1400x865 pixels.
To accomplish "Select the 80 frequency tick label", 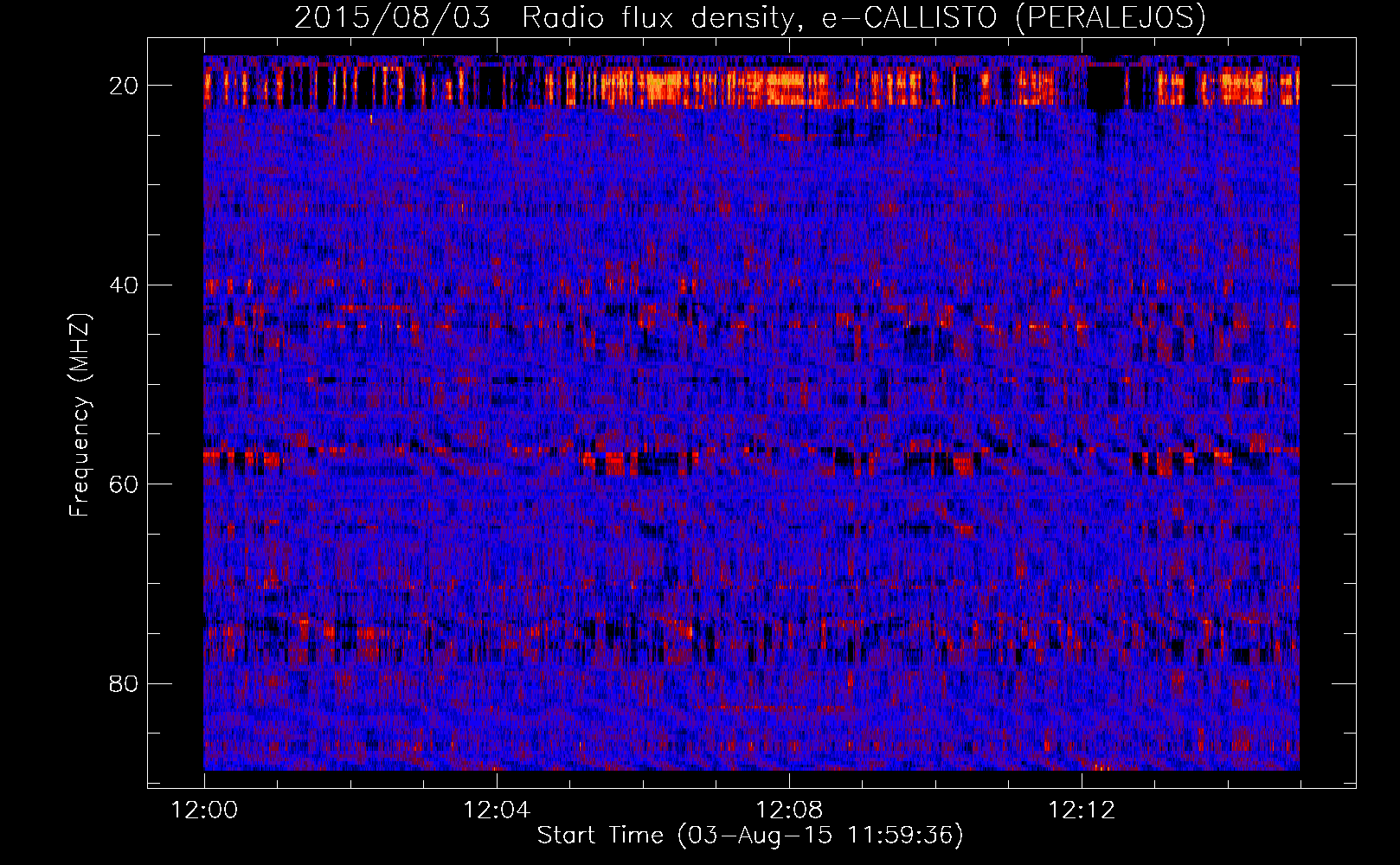I will coord(125,683).
